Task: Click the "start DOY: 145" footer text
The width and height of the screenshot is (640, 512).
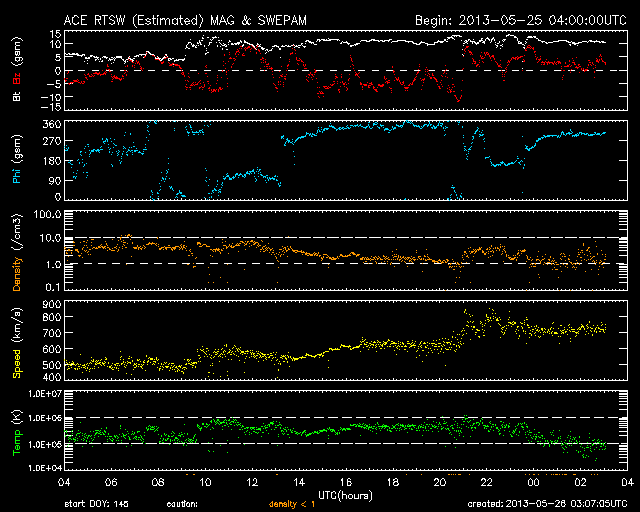Action: click(97, 504)
